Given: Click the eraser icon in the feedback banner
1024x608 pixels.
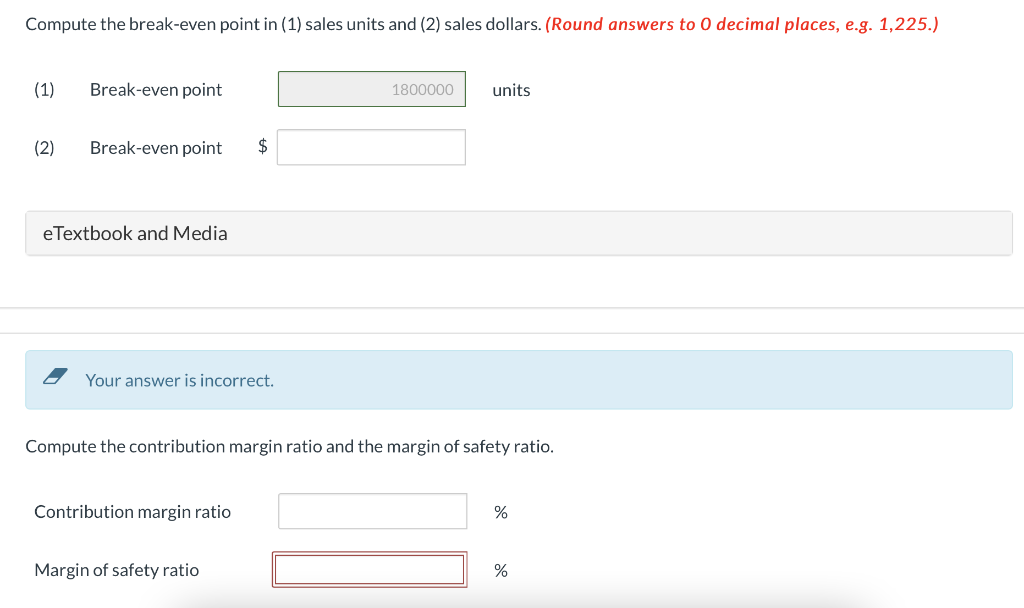Looking at the screenshot, I should pos(55,378).
